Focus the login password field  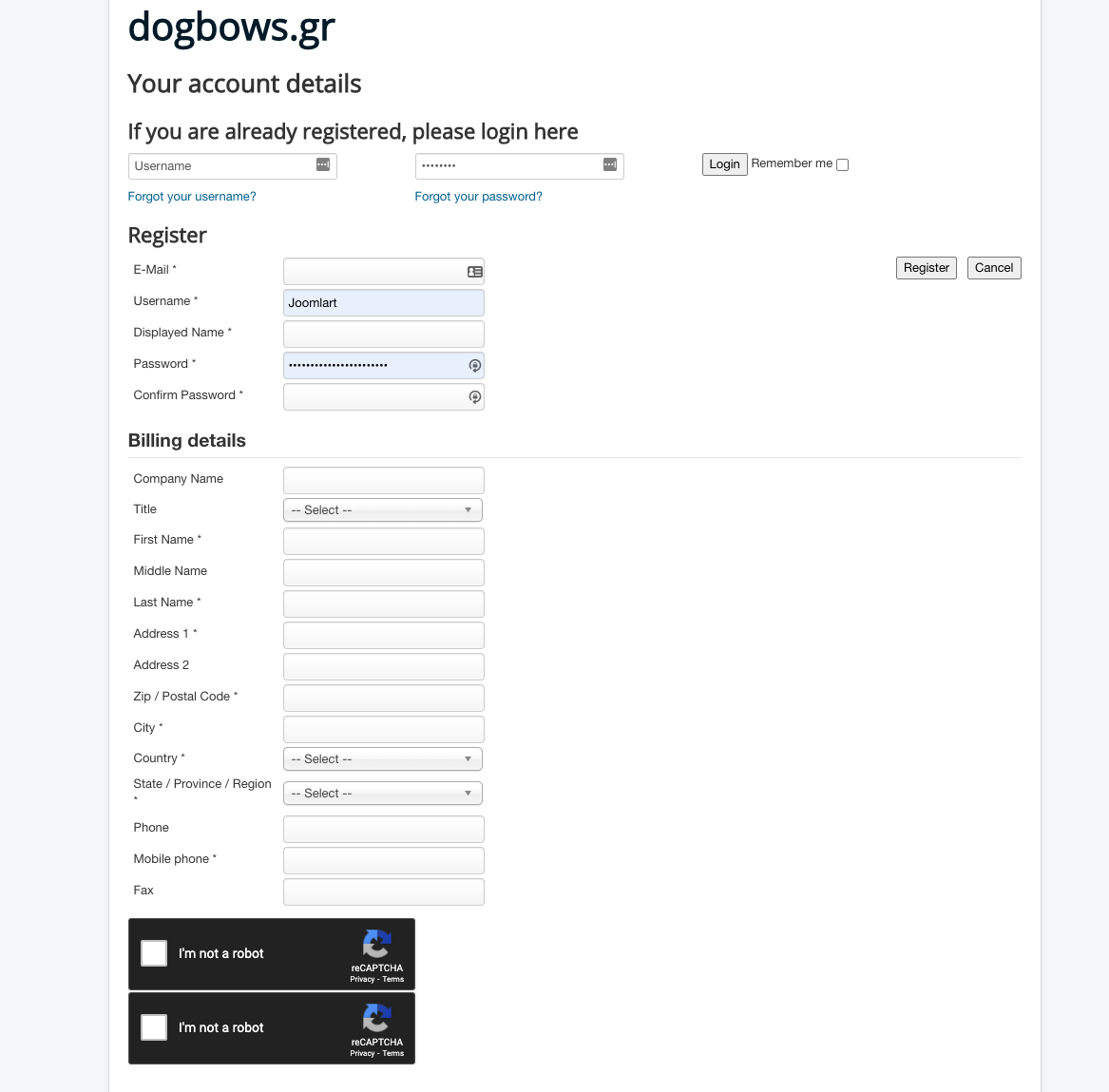(519, 166)
